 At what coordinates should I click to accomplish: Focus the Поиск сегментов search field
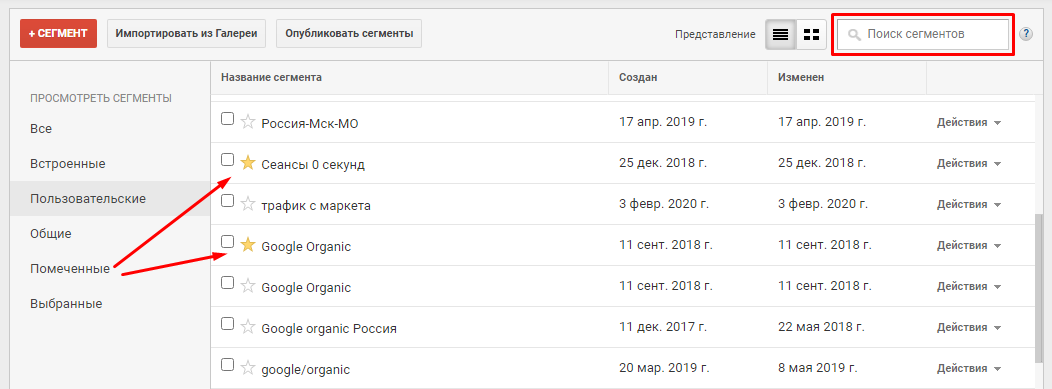pos(923,34)
